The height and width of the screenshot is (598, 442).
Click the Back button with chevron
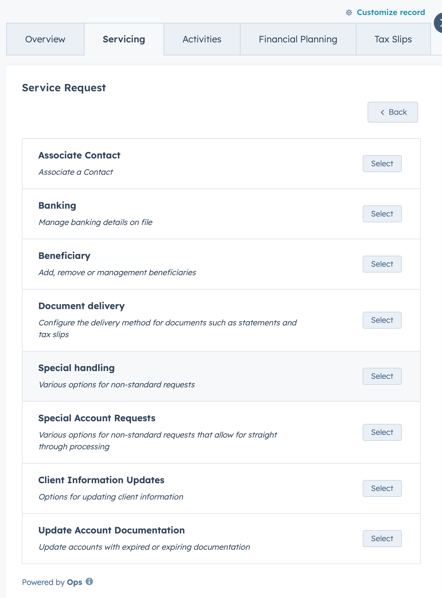click(x=393, y=112)
